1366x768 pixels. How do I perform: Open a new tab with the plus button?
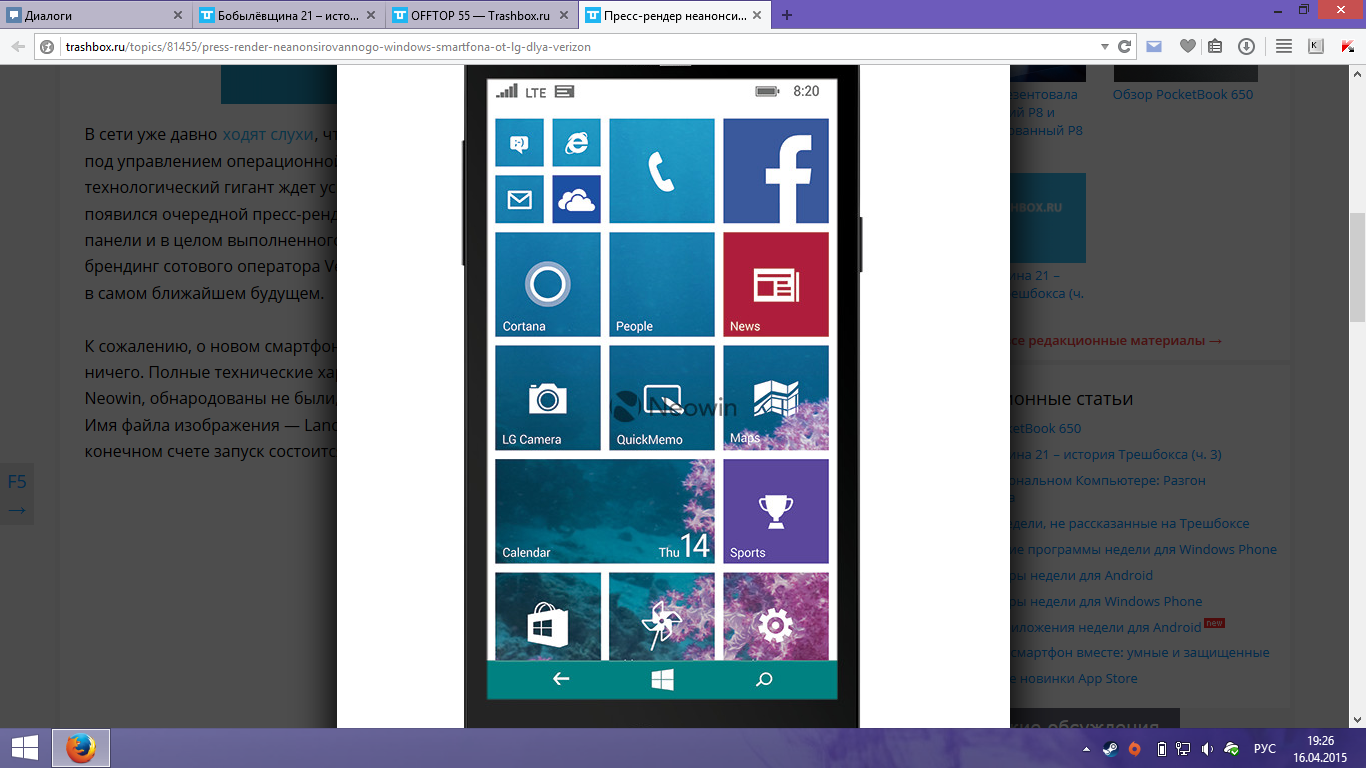(787, 15)
